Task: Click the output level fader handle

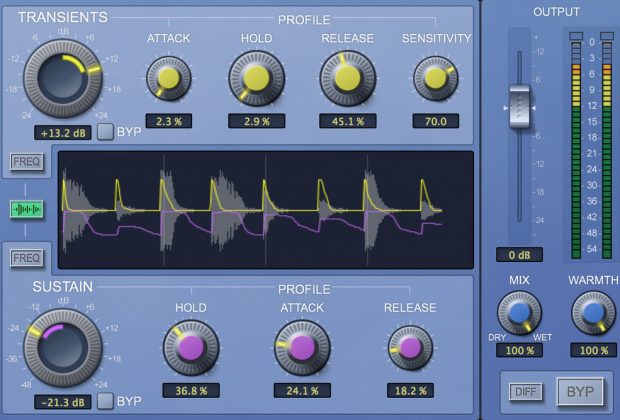Action: pyautogui.click(x=520, y=107)
